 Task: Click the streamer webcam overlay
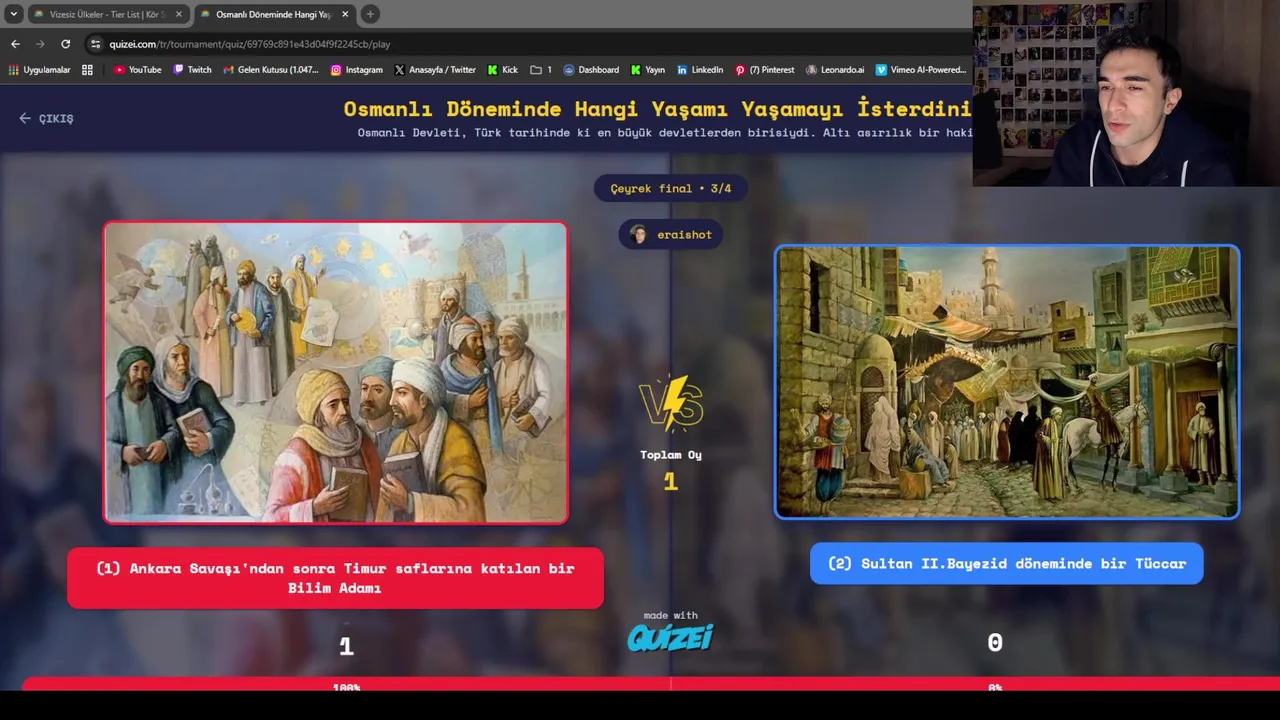click(1126, 93)
